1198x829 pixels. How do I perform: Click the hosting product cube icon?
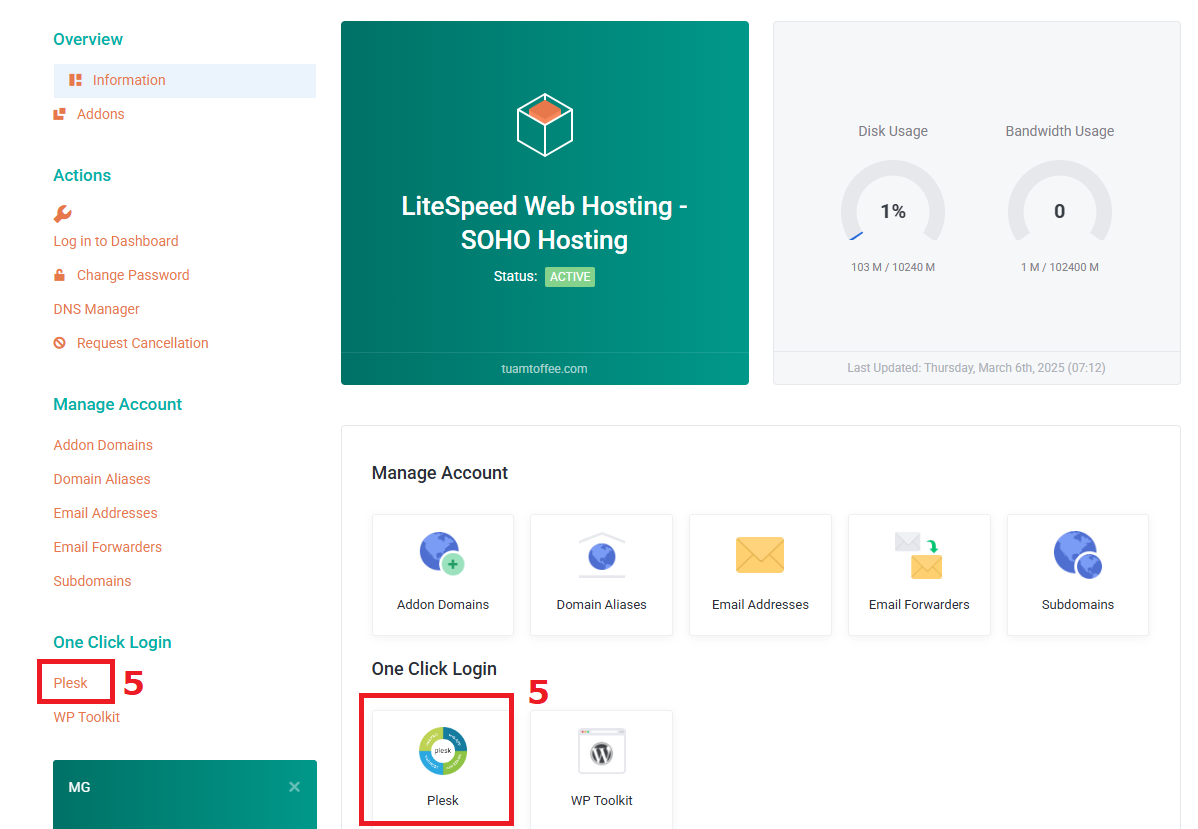[x=545, y=125]
